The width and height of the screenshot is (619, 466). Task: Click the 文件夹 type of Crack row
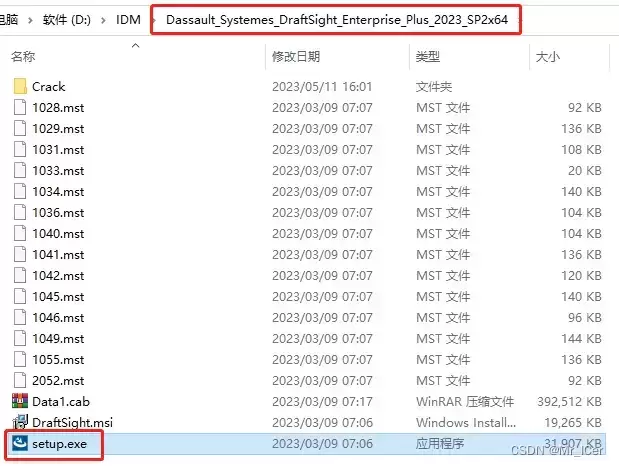434,86
